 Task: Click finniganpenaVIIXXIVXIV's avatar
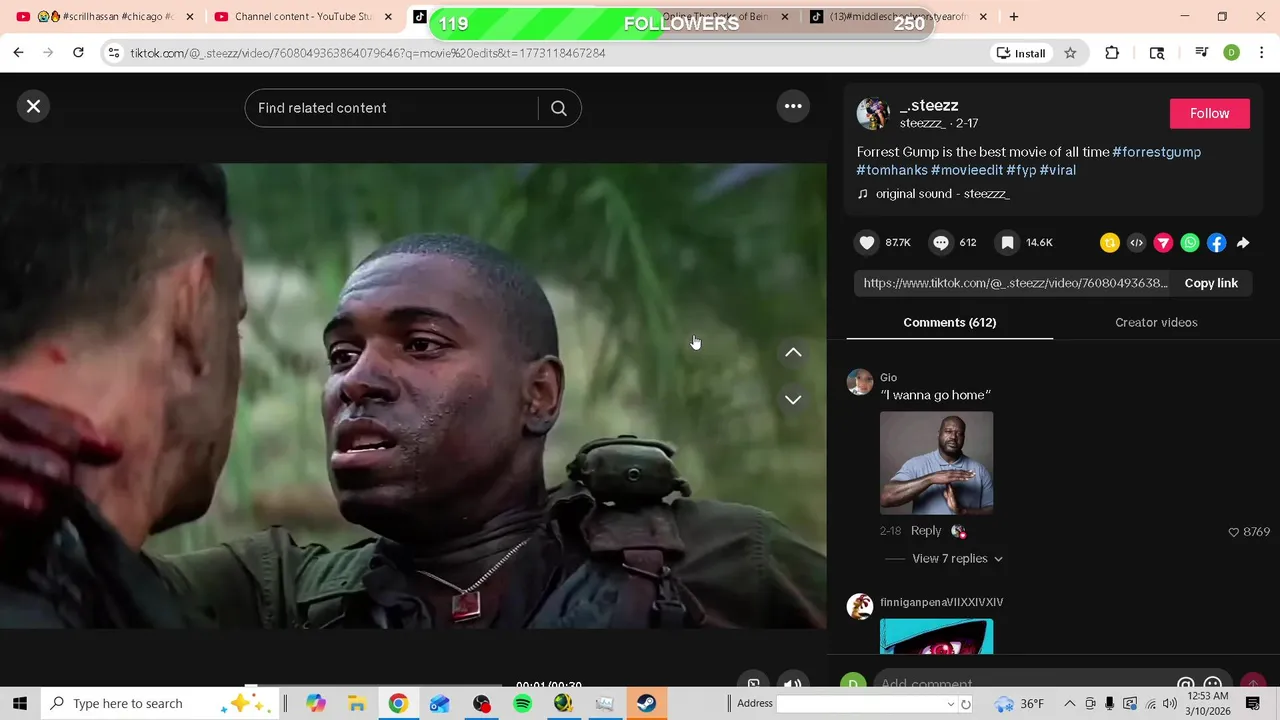tap(860, 606)
